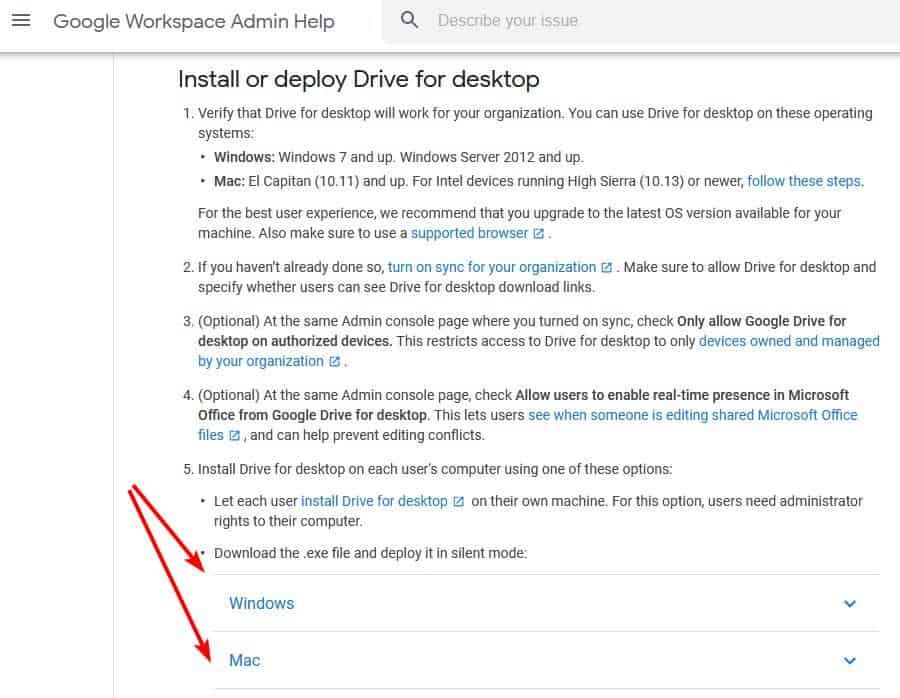900x698 pixels.
Task: Click the 'Install or deploy Drive for desktop' heading
Action: point(359,79)
